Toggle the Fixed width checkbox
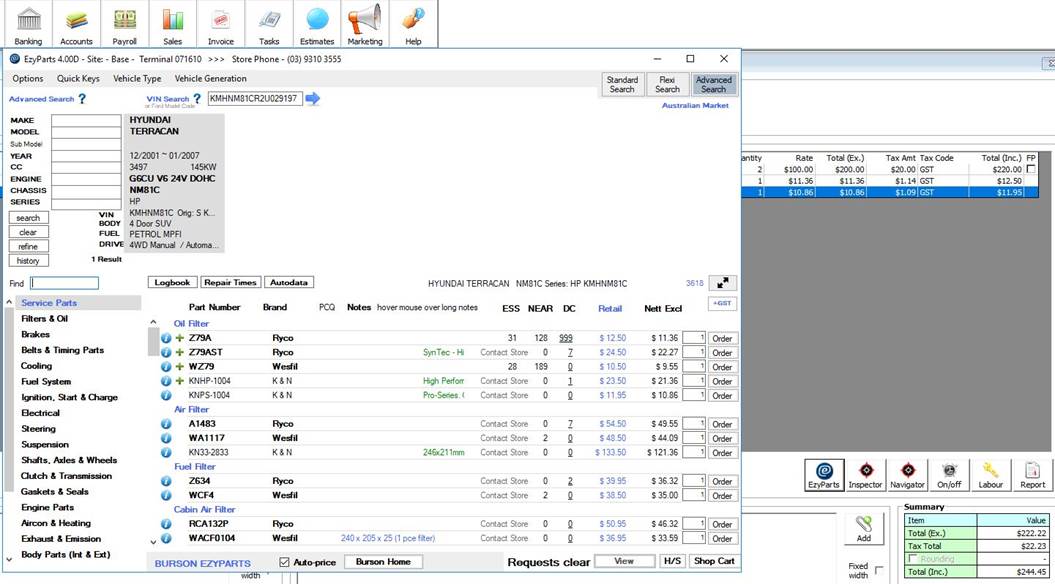 pyautogui.click(x=879, y=571)
